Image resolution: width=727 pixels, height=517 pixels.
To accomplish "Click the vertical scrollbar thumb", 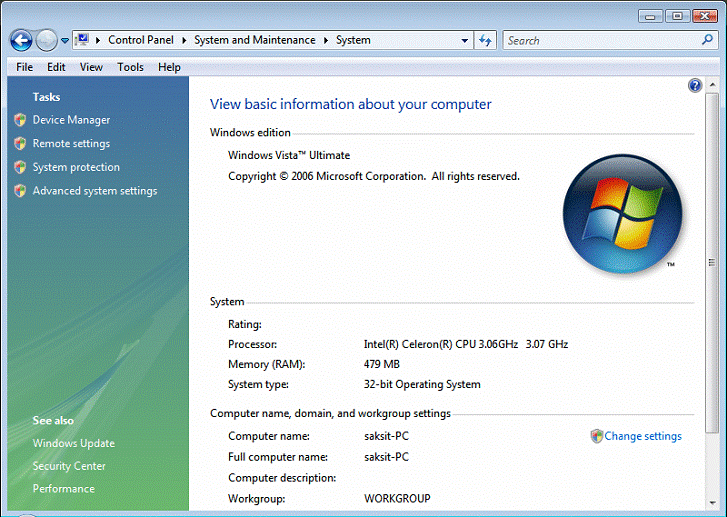I will pyautogui.click(x=712, y=263).
